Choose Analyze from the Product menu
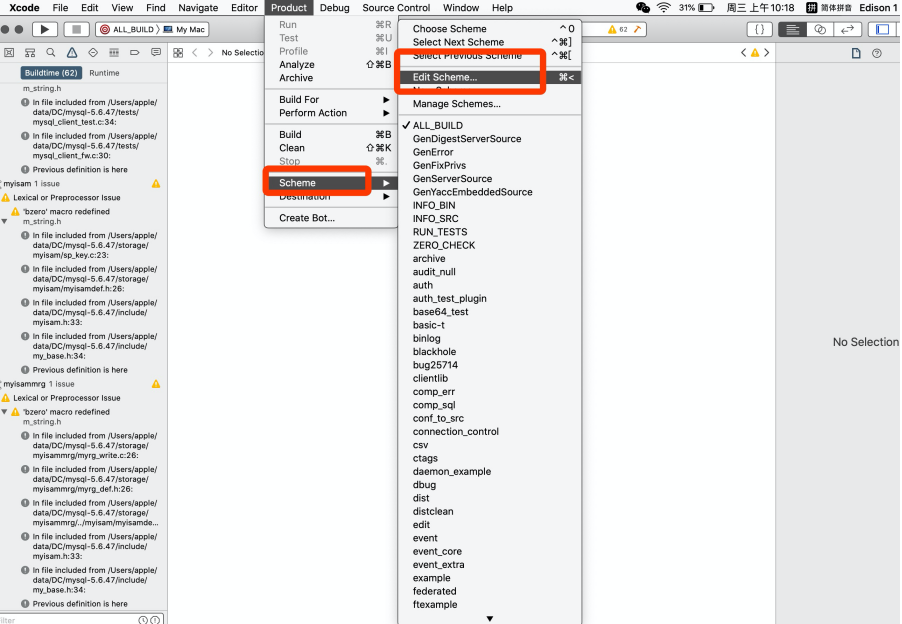The width and height of the screenshot is (902, 624). [x=331, y=64]
